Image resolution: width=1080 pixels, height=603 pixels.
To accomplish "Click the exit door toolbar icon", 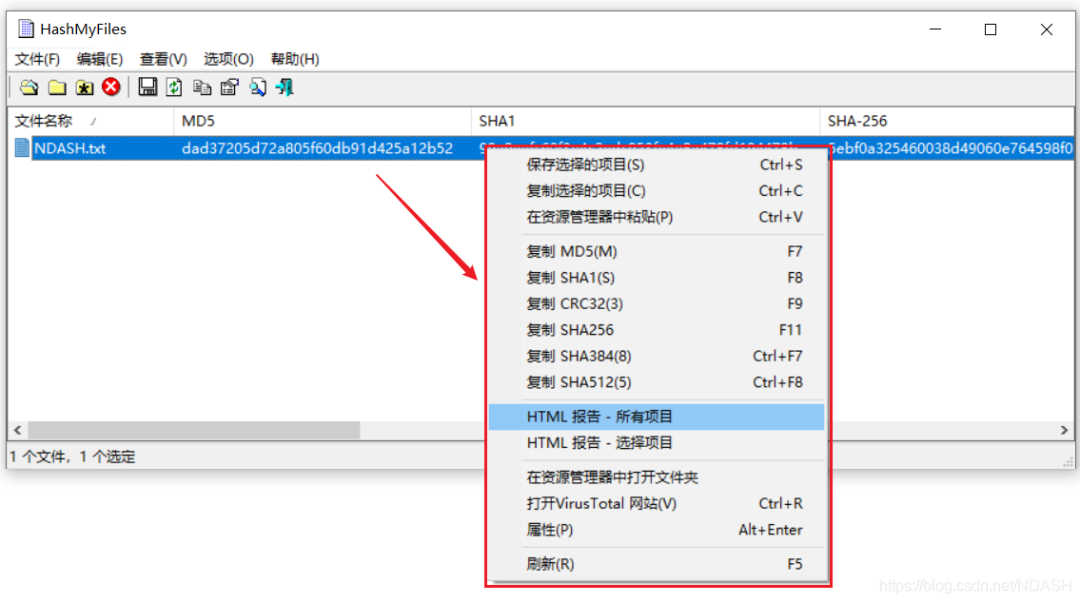I will (284, 88).
